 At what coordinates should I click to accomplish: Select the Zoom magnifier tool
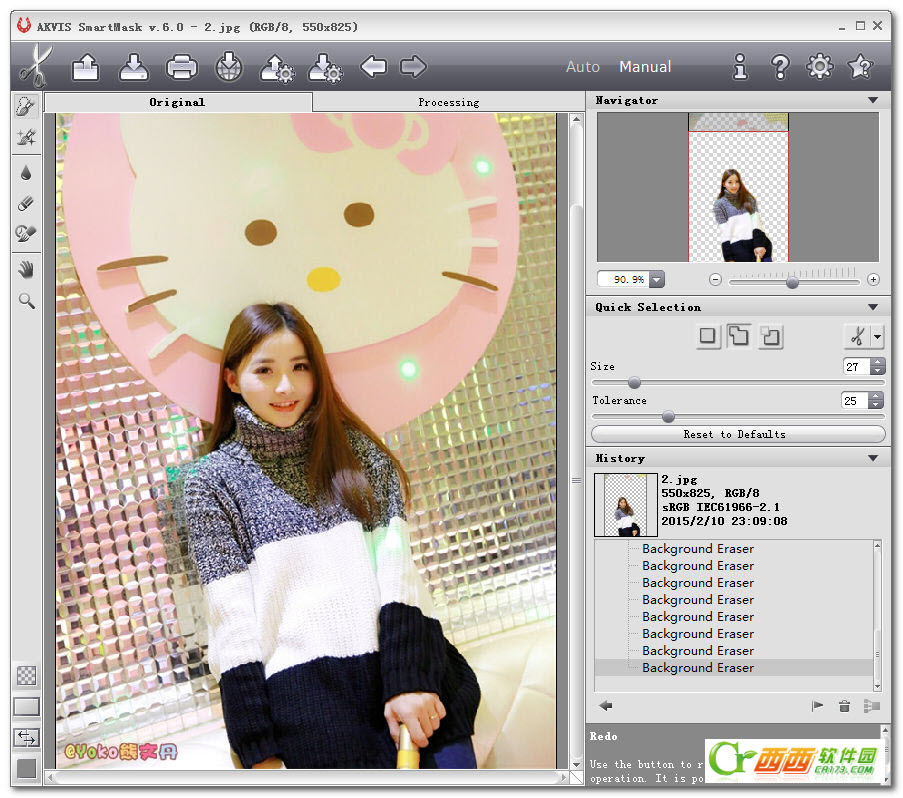26,301
